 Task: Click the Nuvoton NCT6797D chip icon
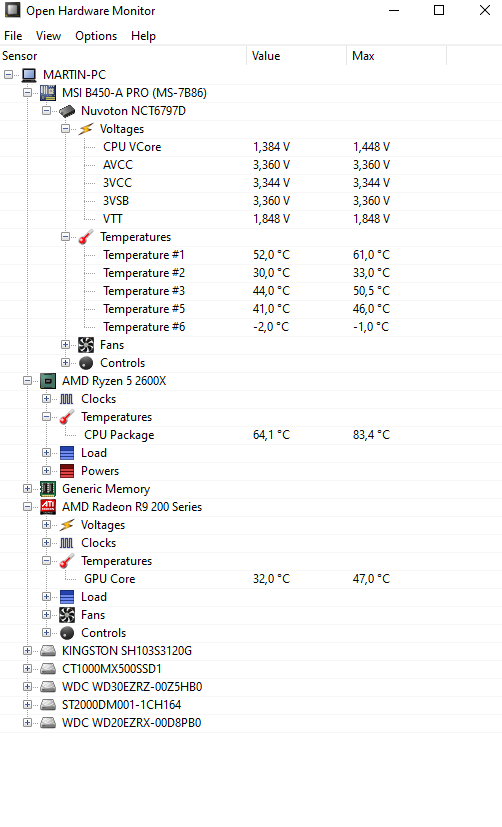pos(67,111)
